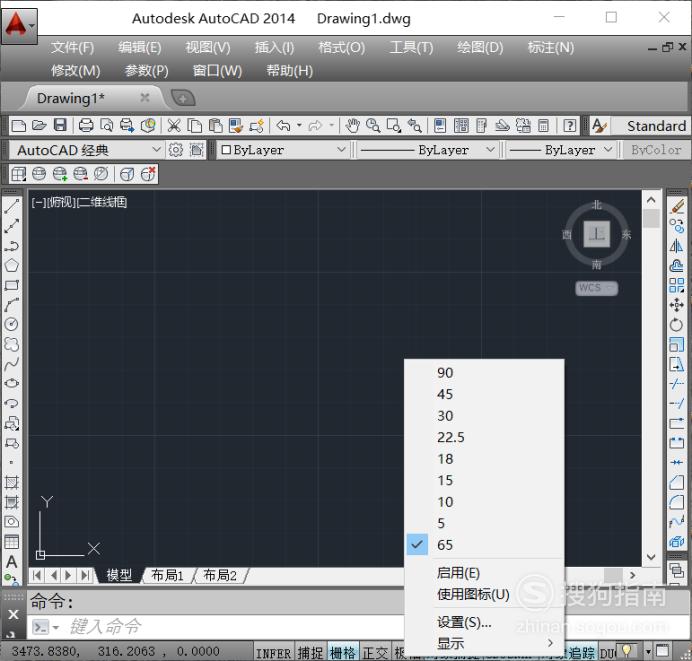Jump to first layout tab arrow
This screenshot has width=692, height=661.
37,575
